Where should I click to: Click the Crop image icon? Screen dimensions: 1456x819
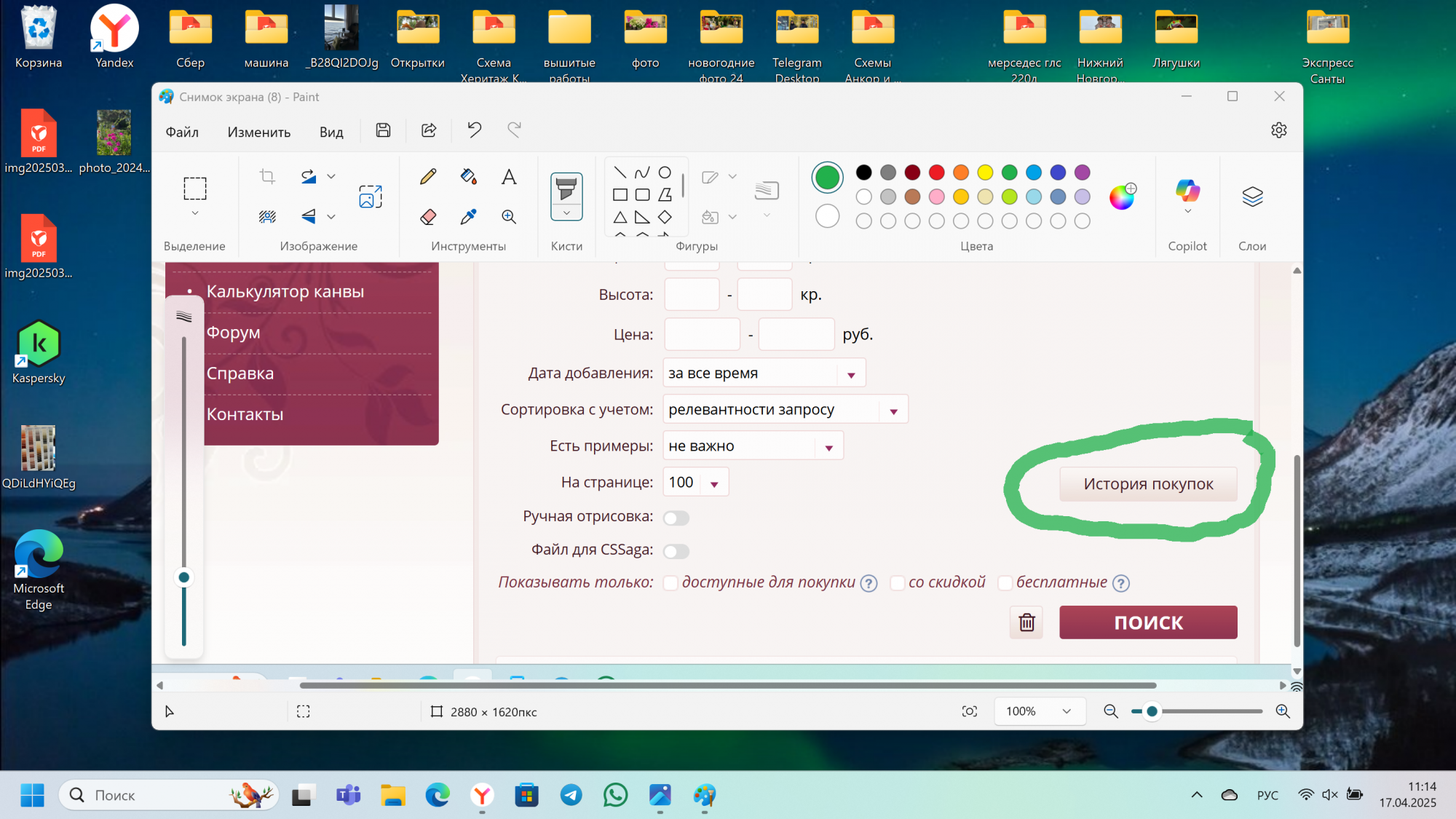click(x=267, y=176)
